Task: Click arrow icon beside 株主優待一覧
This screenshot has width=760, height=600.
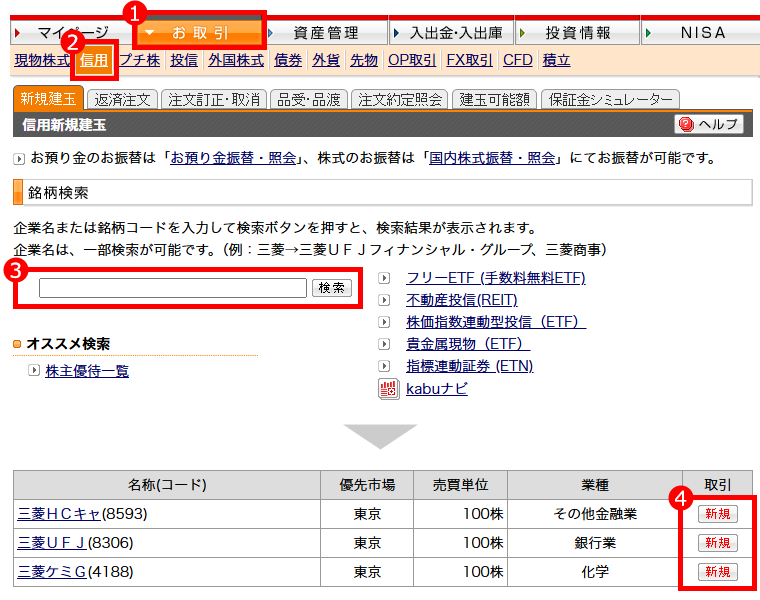Action: [x=35, y=371]
